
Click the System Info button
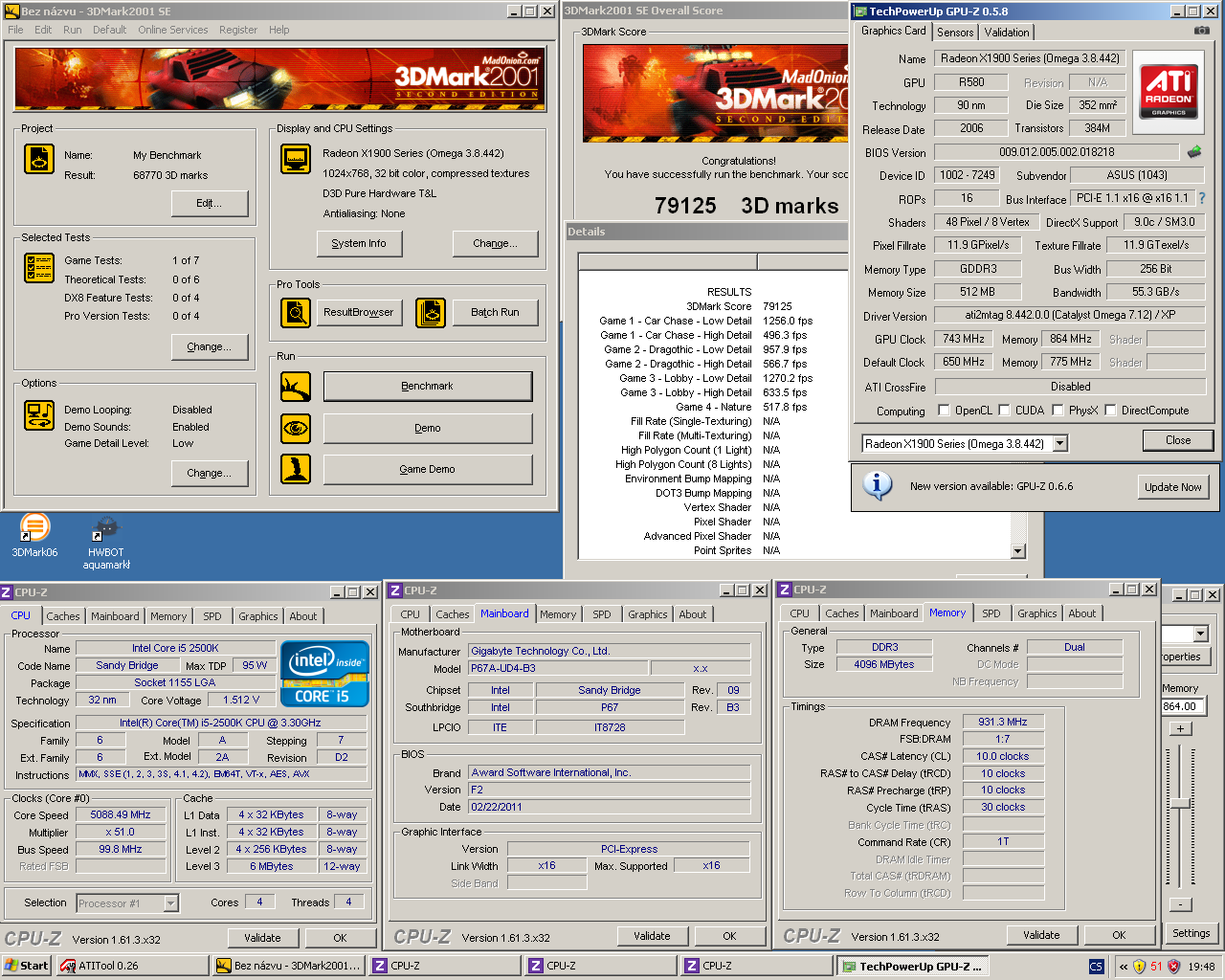359,243
